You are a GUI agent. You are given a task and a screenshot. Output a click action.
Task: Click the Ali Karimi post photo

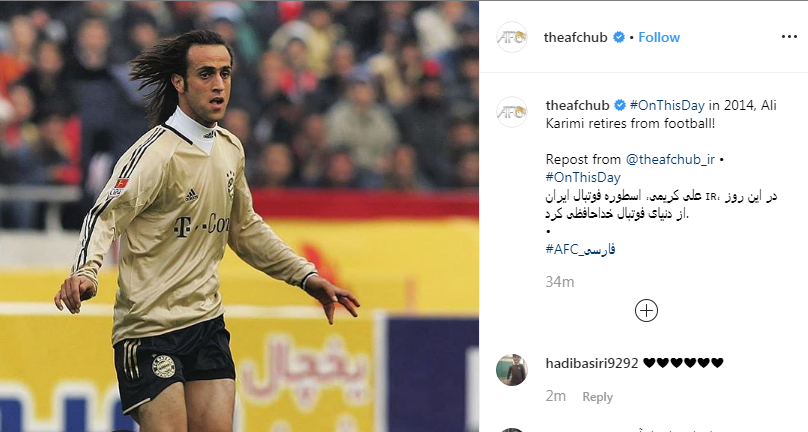coord(239,216)
